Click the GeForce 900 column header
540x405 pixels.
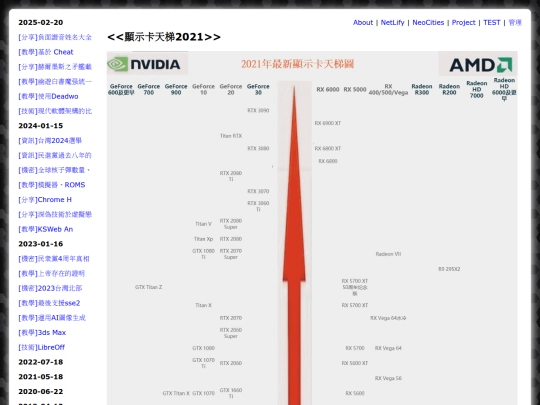pyautogui.click(x=176, y=89)
